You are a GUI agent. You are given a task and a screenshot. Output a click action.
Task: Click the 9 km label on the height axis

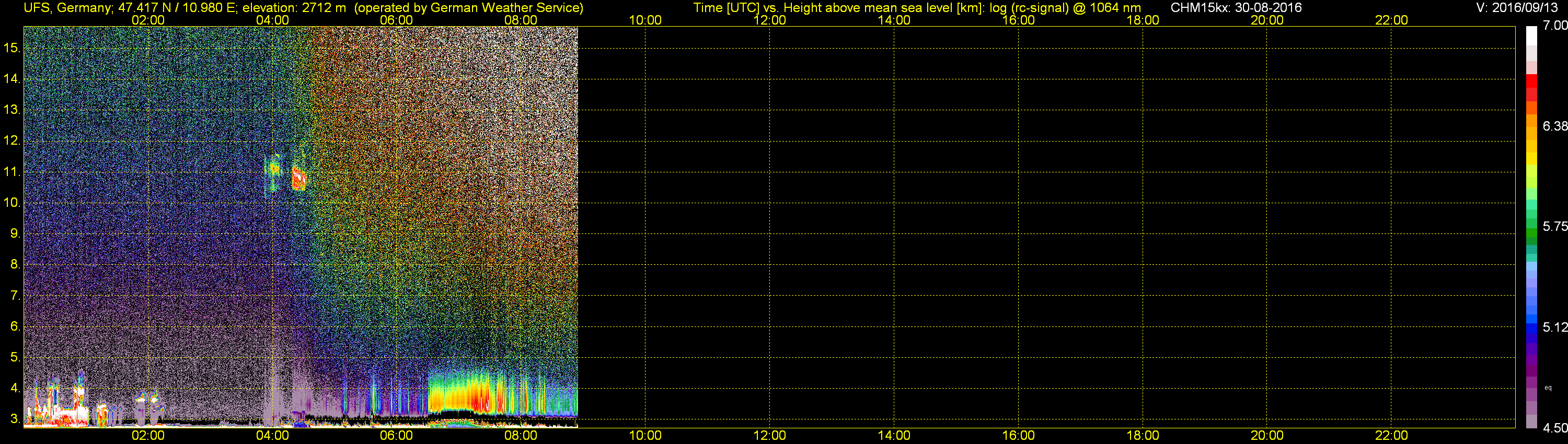coord(15,233)
